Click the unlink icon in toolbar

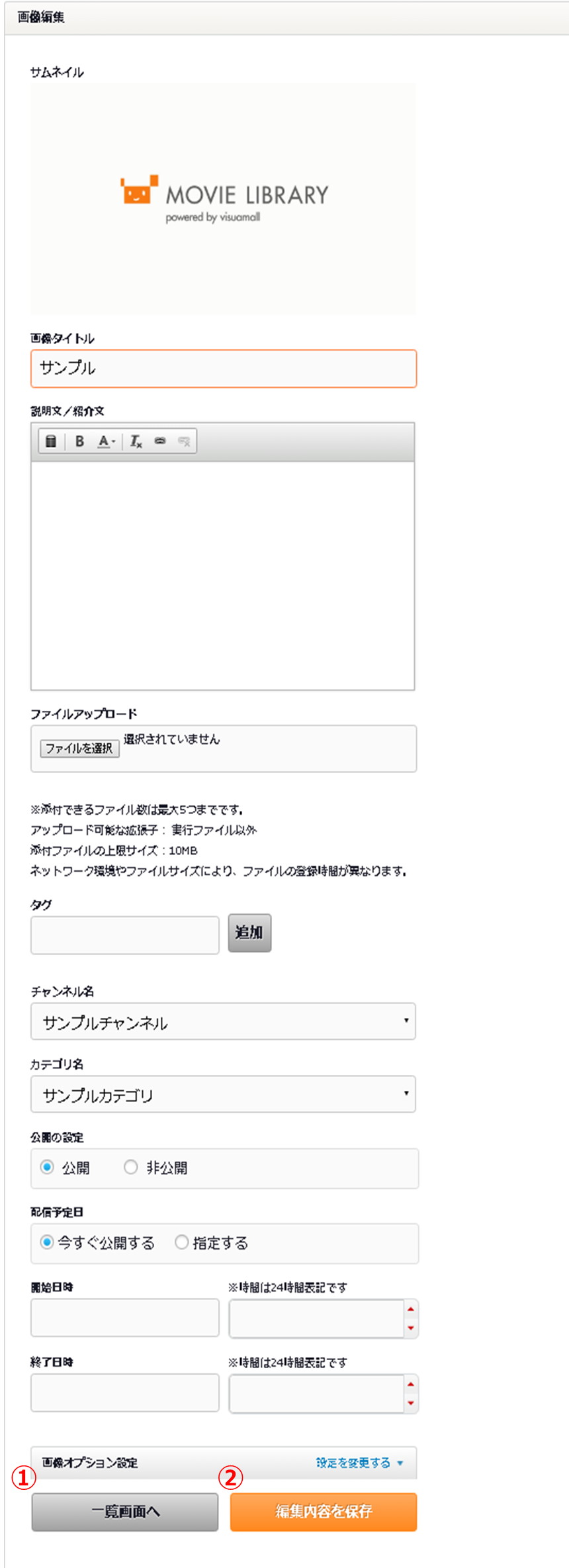pos(184,441)
